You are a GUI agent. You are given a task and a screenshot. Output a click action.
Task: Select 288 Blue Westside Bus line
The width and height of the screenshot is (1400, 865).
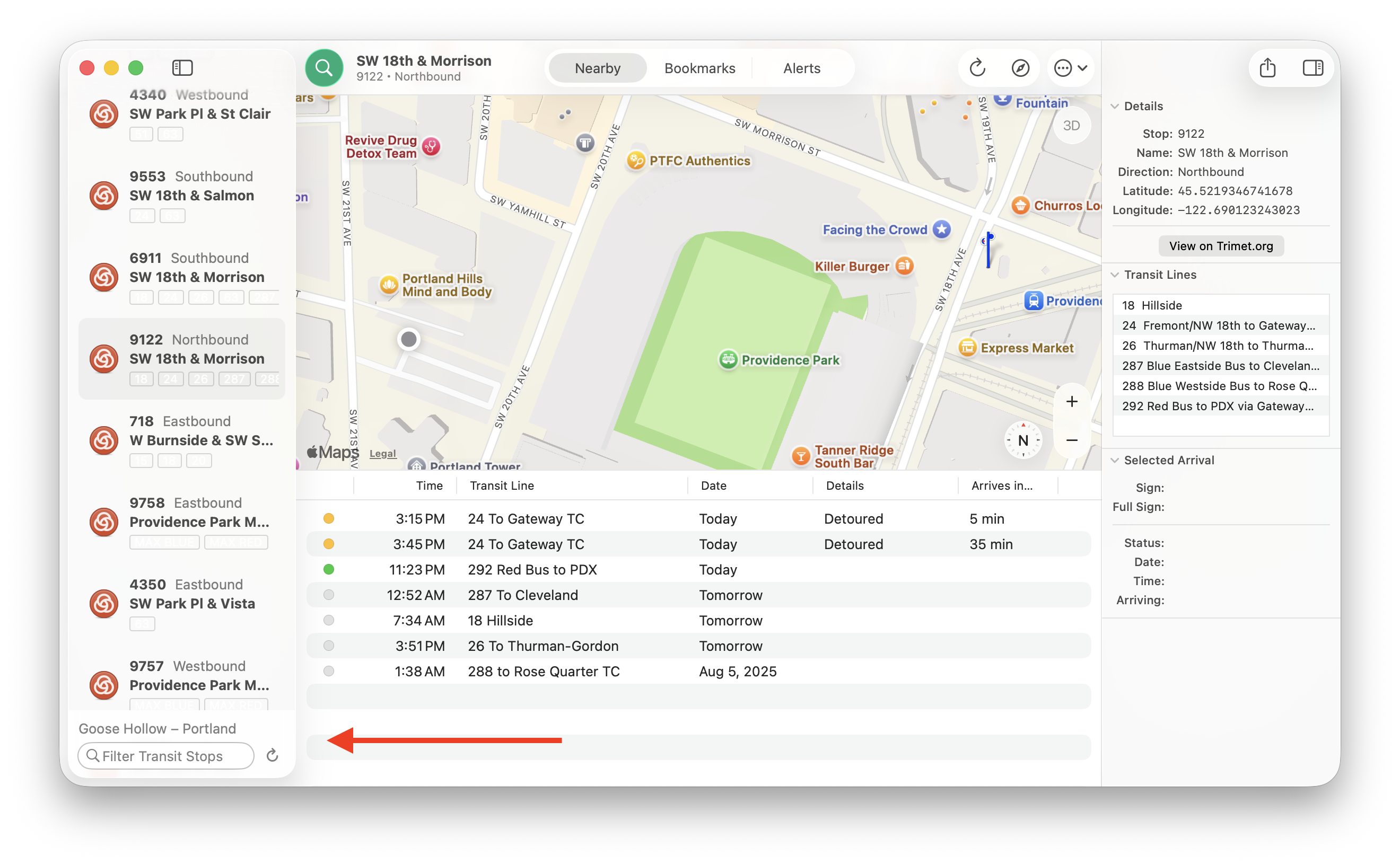click(x=1220, y=386)
